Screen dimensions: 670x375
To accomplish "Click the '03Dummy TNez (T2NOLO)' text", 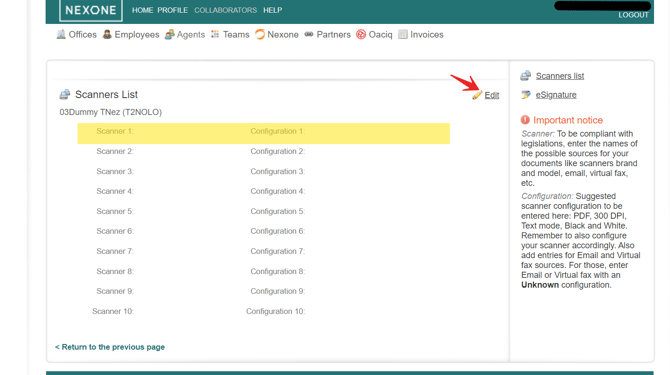I will (x=111, y=112).
